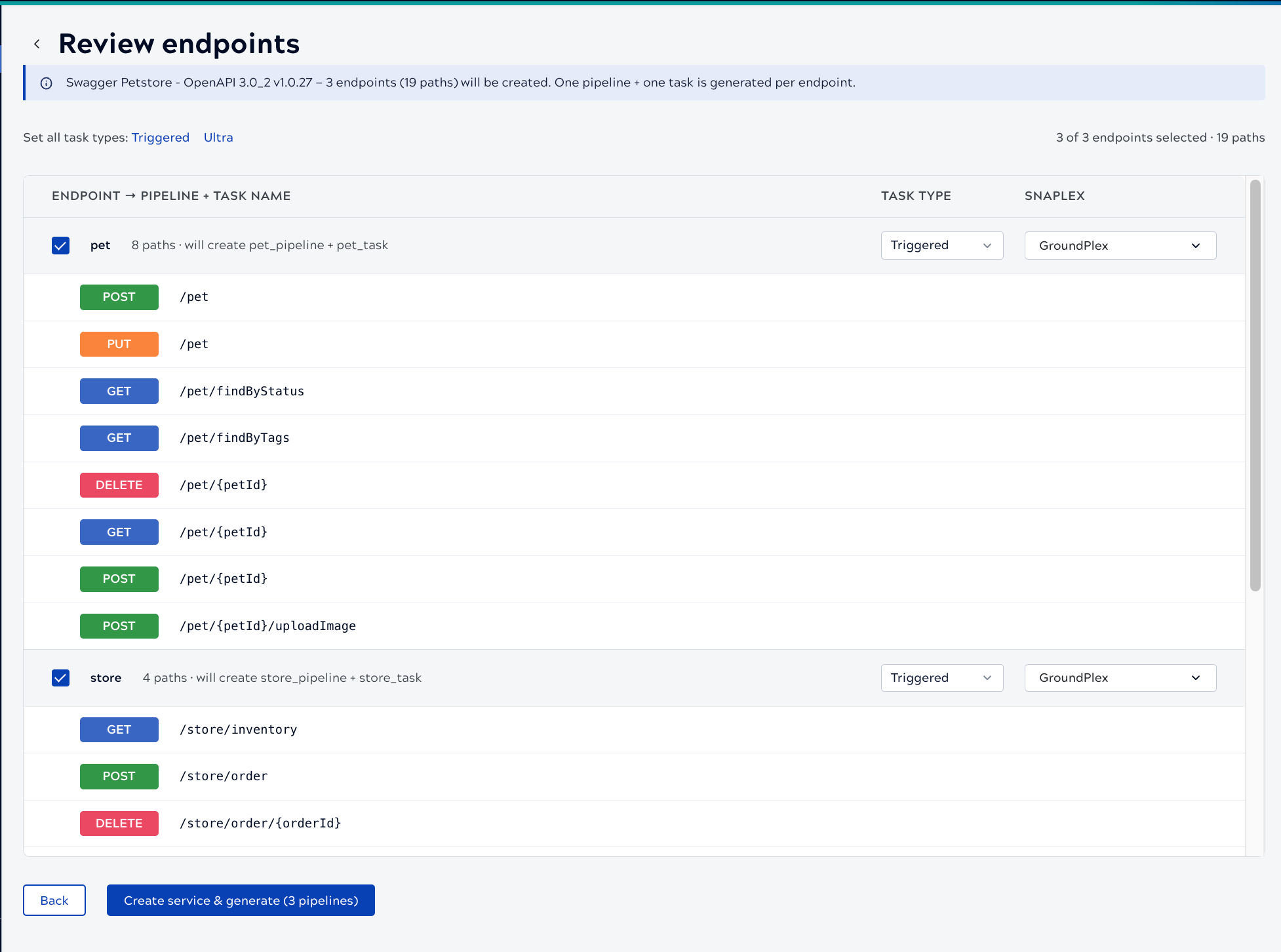Viewport: 1281px width, 952px height.
Task: Uncheck the store endpoint checkbox
Action: click(x=60, y=678)
